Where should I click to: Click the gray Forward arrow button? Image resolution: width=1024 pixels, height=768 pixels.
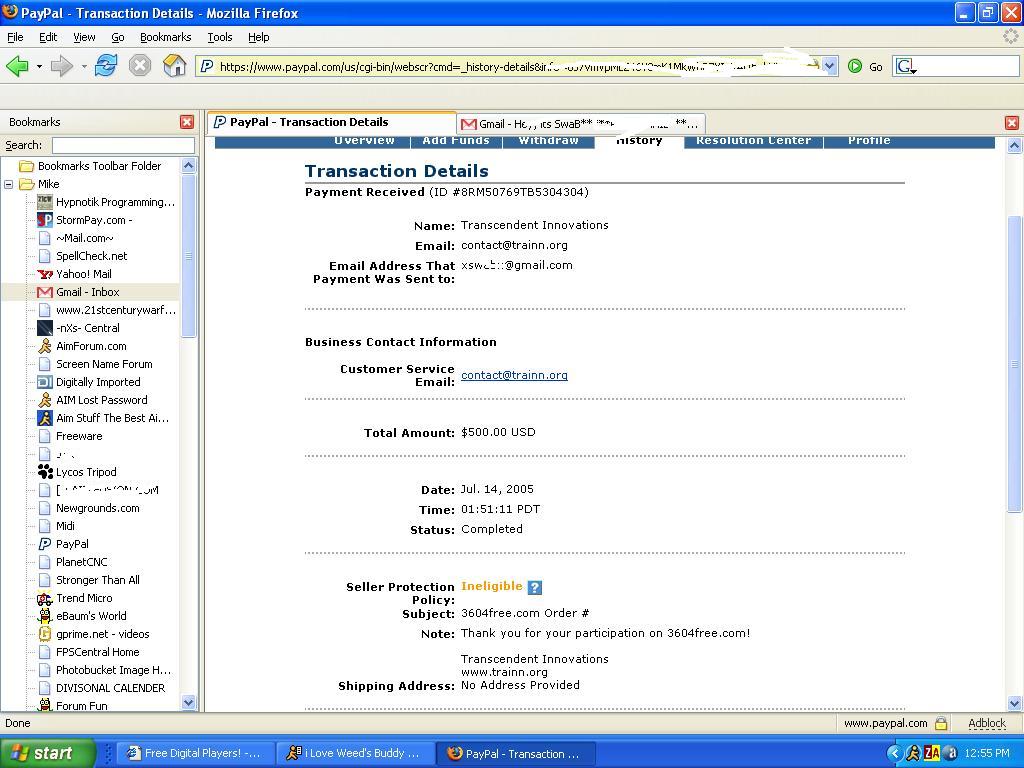(61, 65)
